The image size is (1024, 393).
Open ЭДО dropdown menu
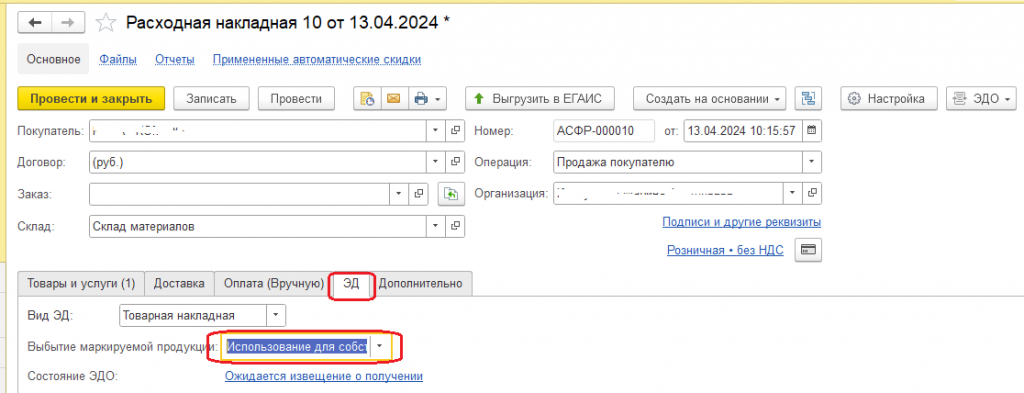click(x=982, y=99)
